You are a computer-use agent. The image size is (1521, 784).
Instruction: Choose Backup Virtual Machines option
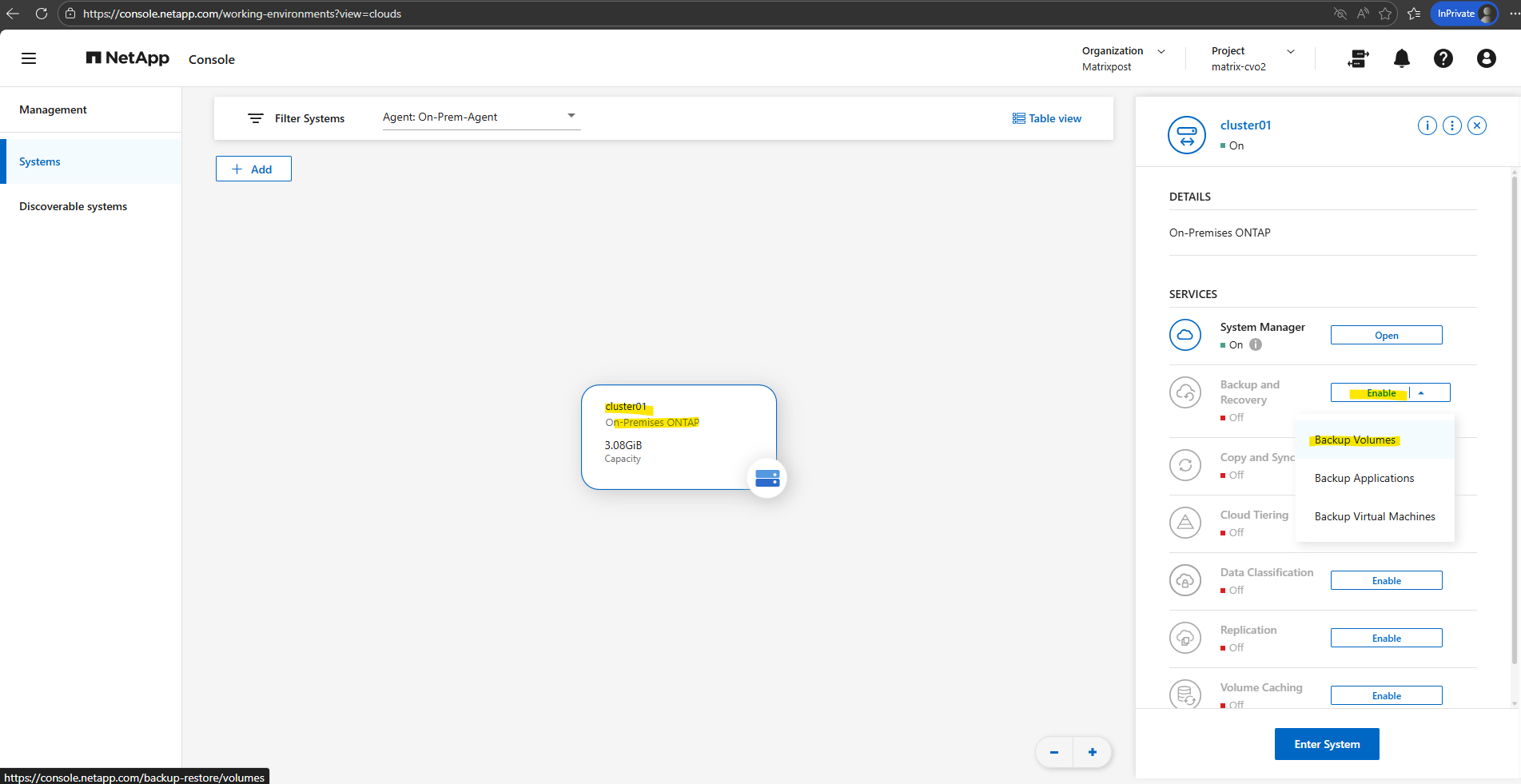1374,517
